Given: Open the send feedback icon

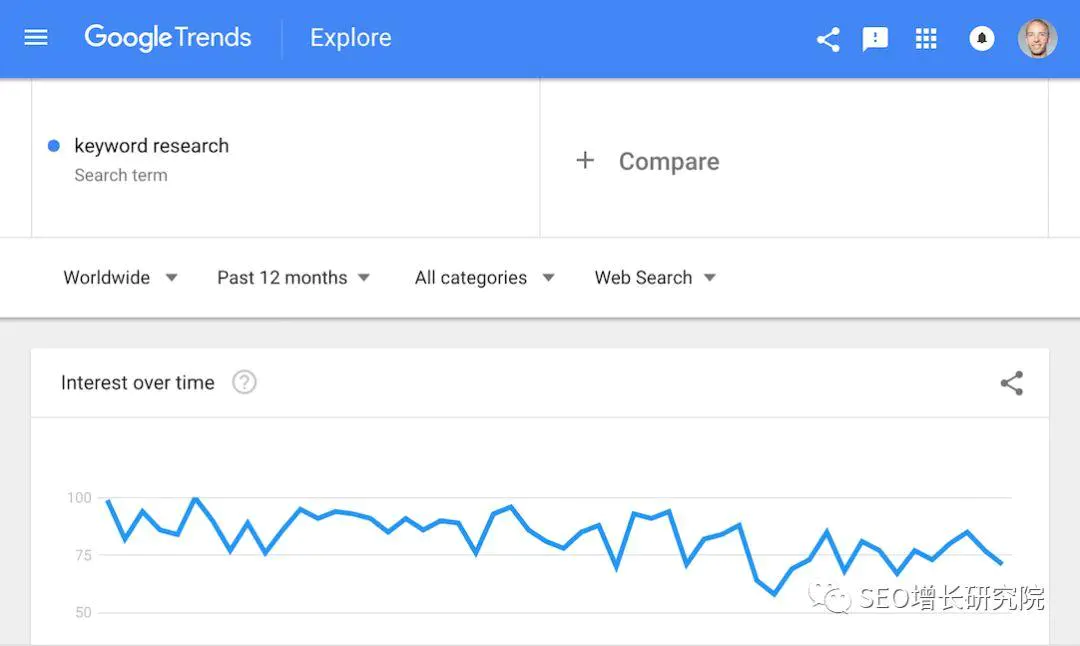Looking at the screenshot, I should (x=875, y=39).
